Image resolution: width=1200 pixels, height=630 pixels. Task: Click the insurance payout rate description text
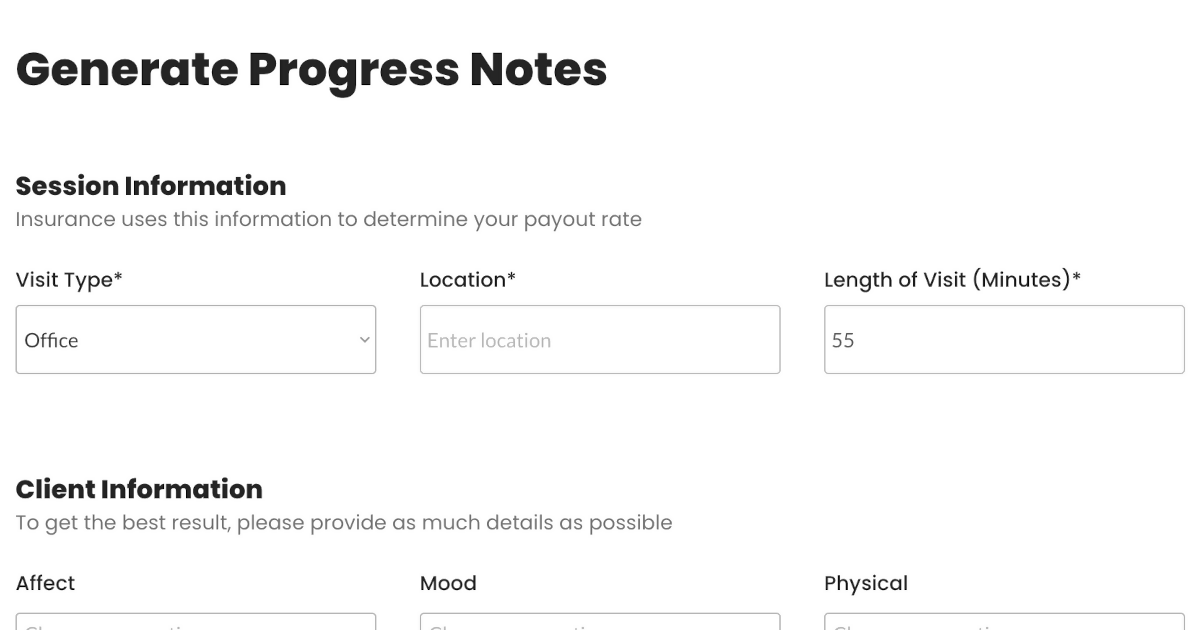(328, 220)
